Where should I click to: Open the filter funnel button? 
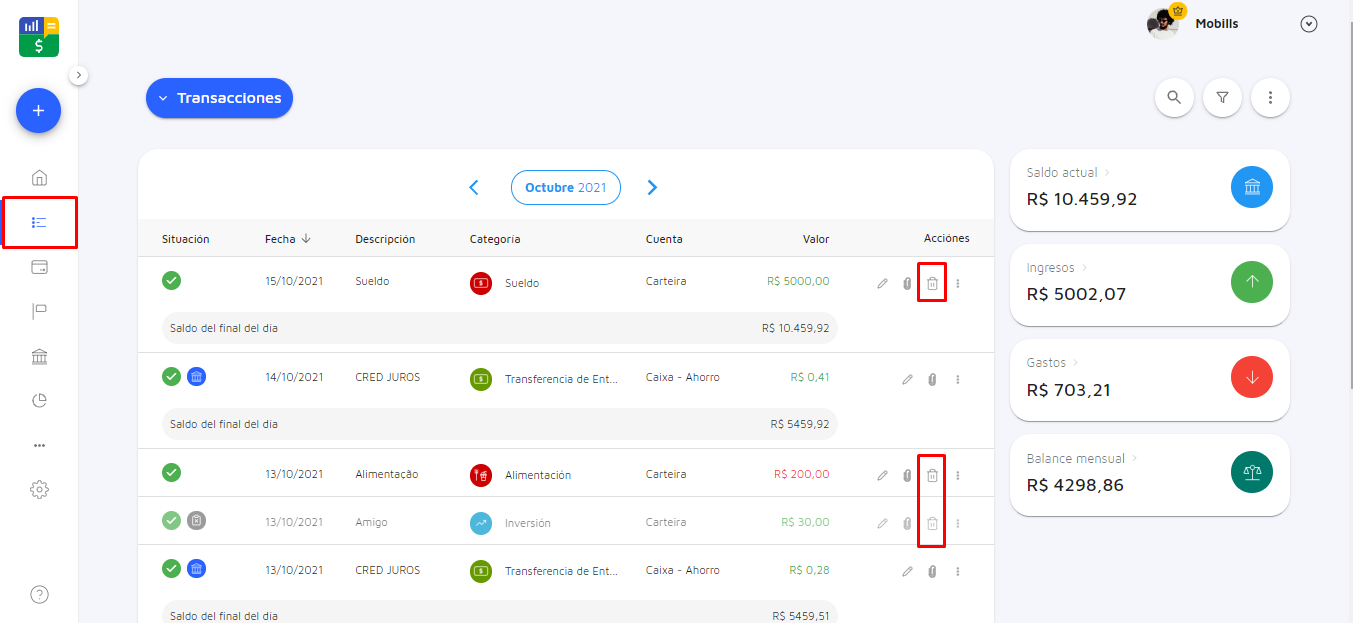coord(1222,98)
